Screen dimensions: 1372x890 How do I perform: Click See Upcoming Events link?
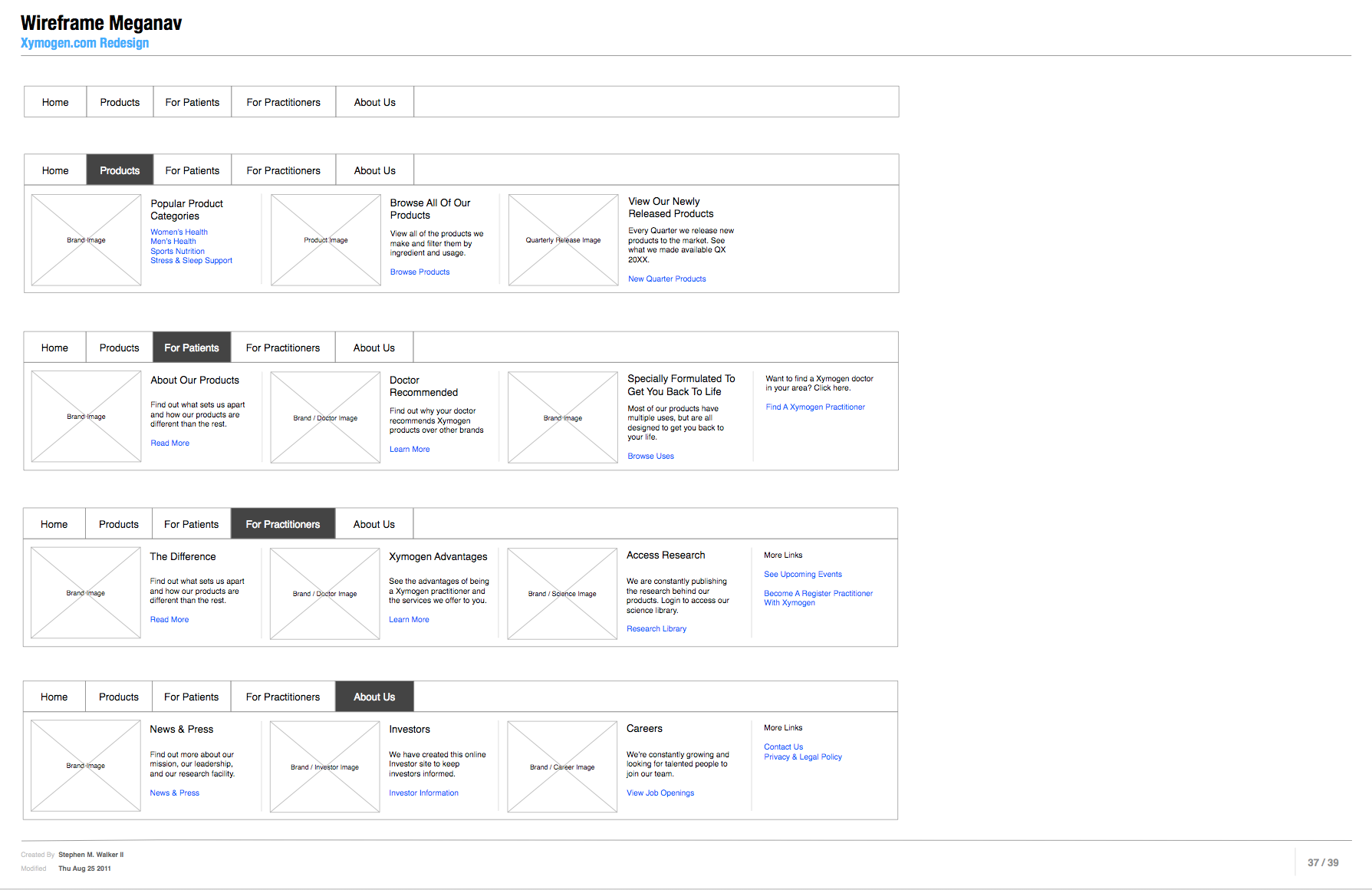click(x=802, y=575)
